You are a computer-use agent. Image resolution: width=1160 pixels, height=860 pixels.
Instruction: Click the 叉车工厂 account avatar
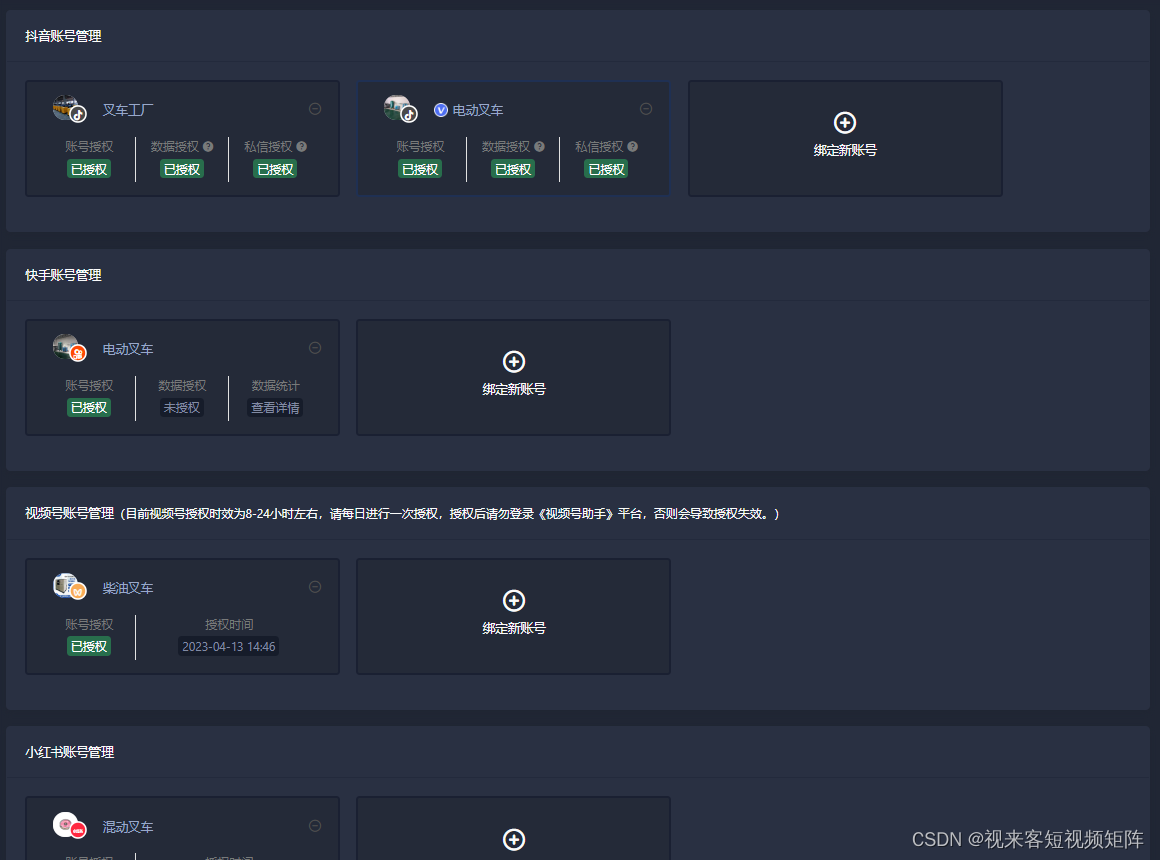point(70,109)
